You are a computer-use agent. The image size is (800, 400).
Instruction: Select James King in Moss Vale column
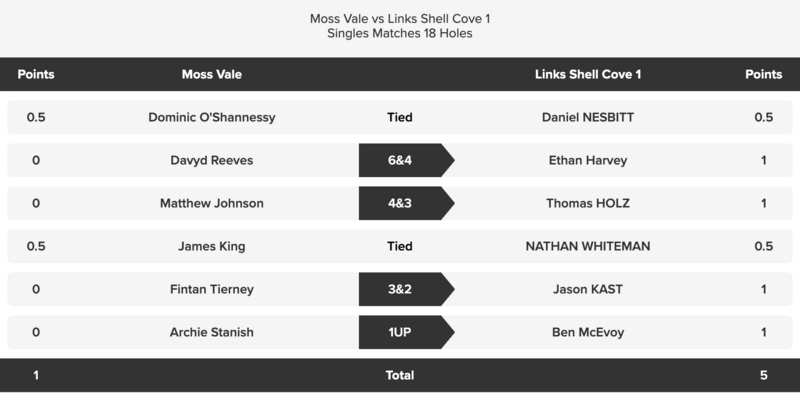(212, 246)
